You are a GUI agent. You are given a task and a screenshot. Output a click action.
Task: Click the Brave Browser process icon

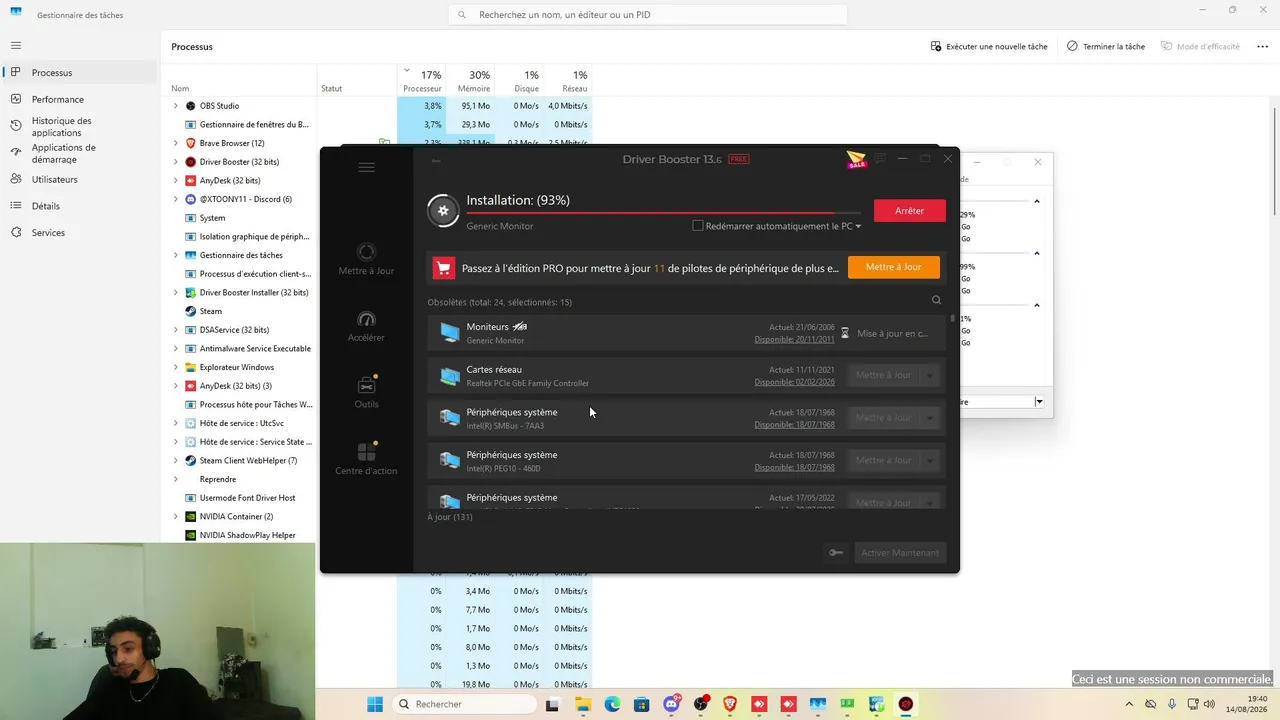pyautogui.click(x=190, y=143)
